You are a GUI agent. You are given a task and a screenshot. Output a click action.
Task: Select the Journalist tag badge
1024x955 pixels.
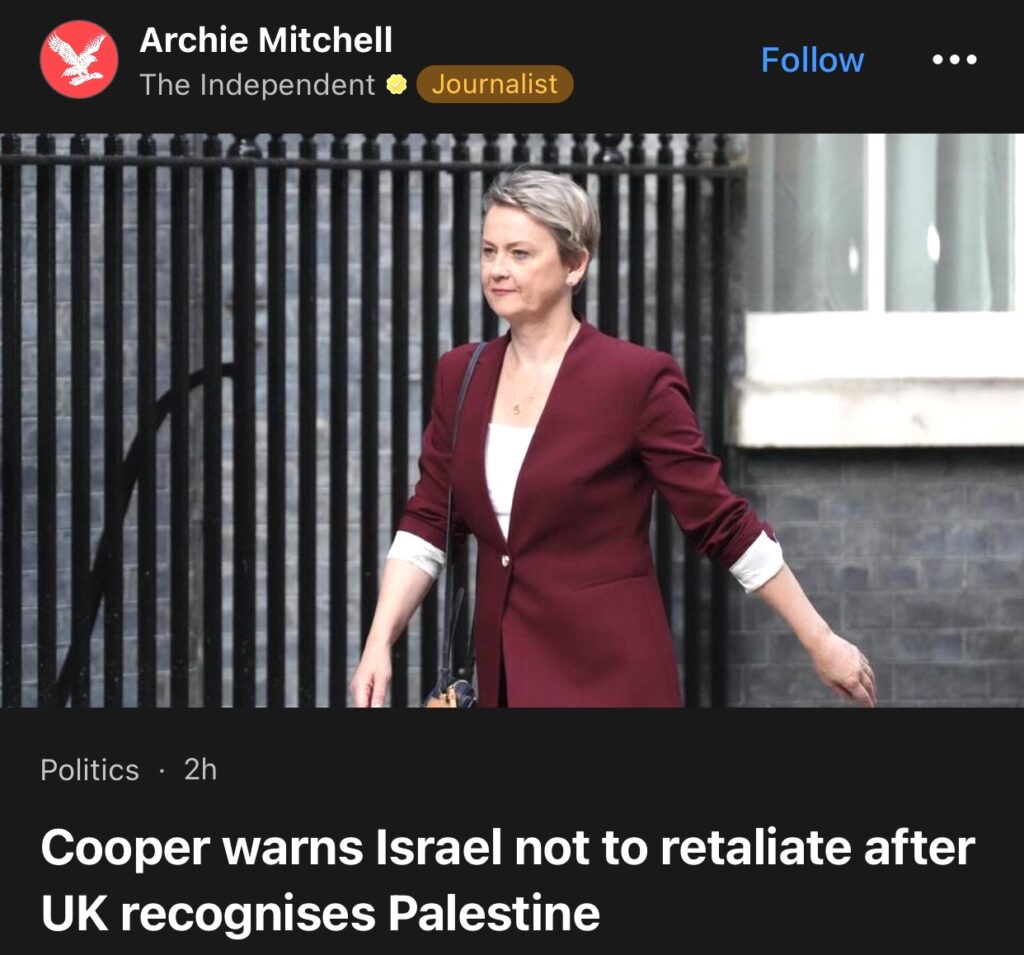(x=494, y=84)
